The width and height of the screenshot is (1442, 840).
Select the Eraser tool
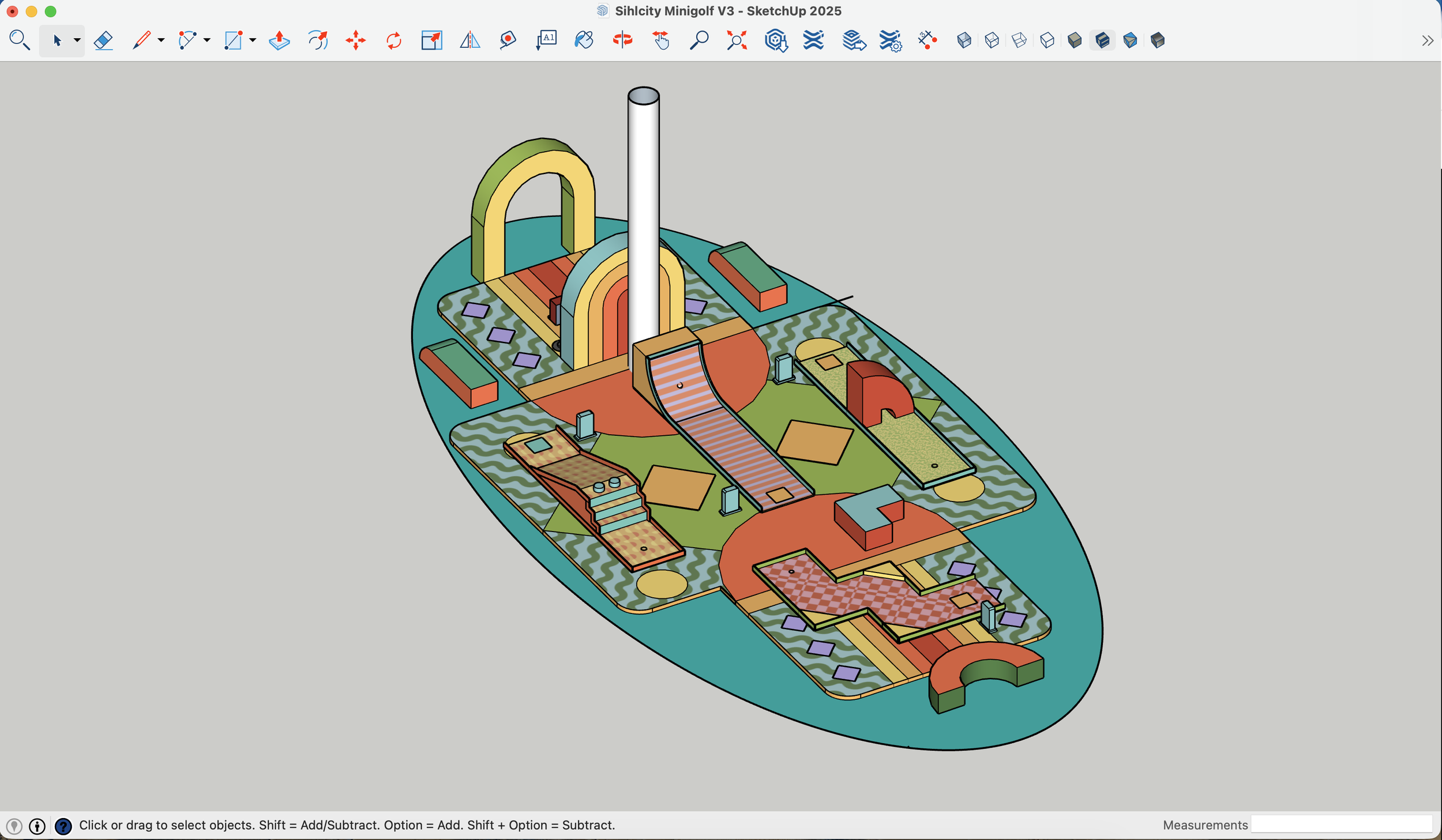pyautogui.click(x=103, y=40)
